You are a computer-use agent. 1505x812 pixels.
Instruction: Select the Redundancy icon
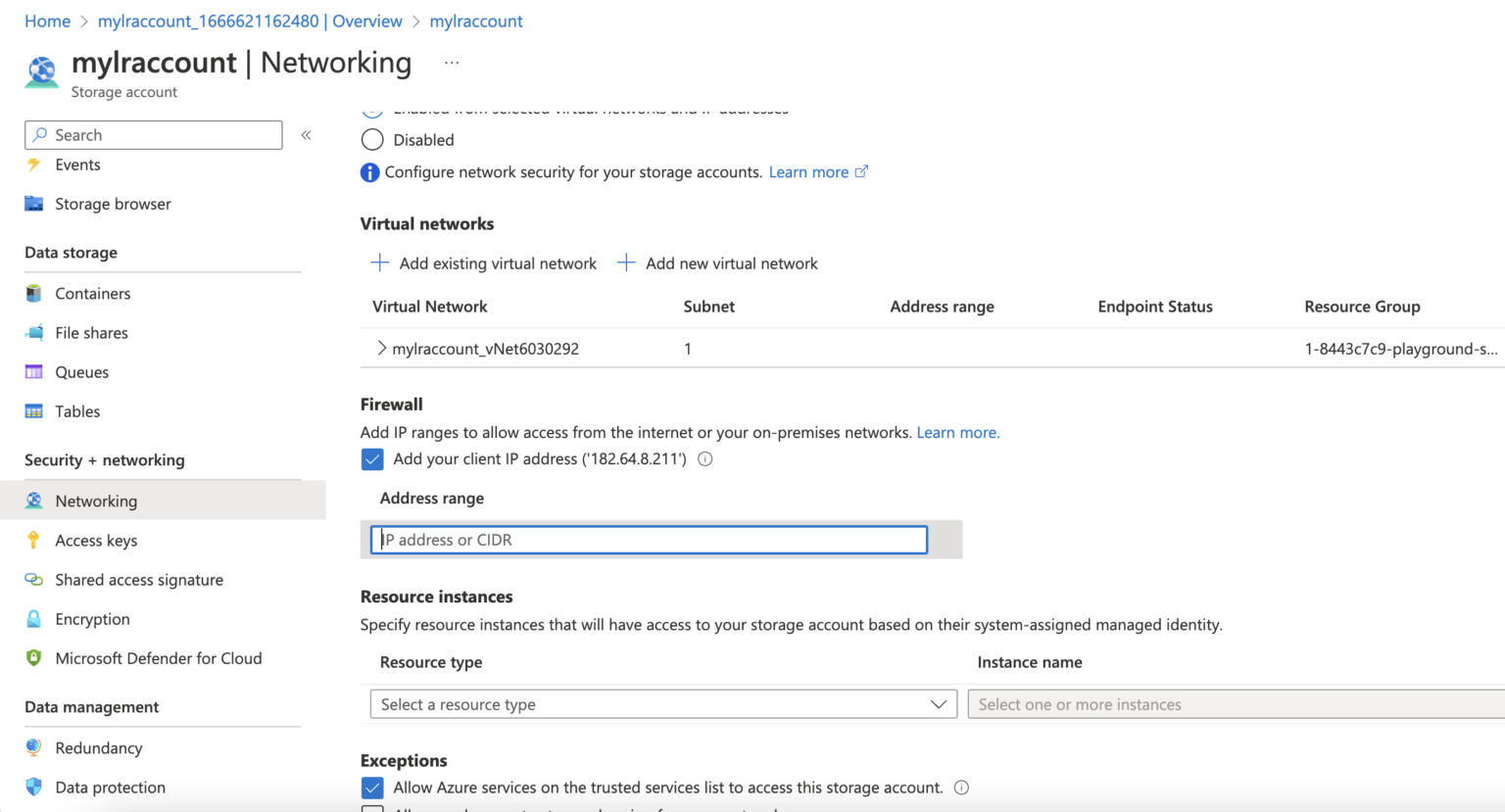click(33, 747)
